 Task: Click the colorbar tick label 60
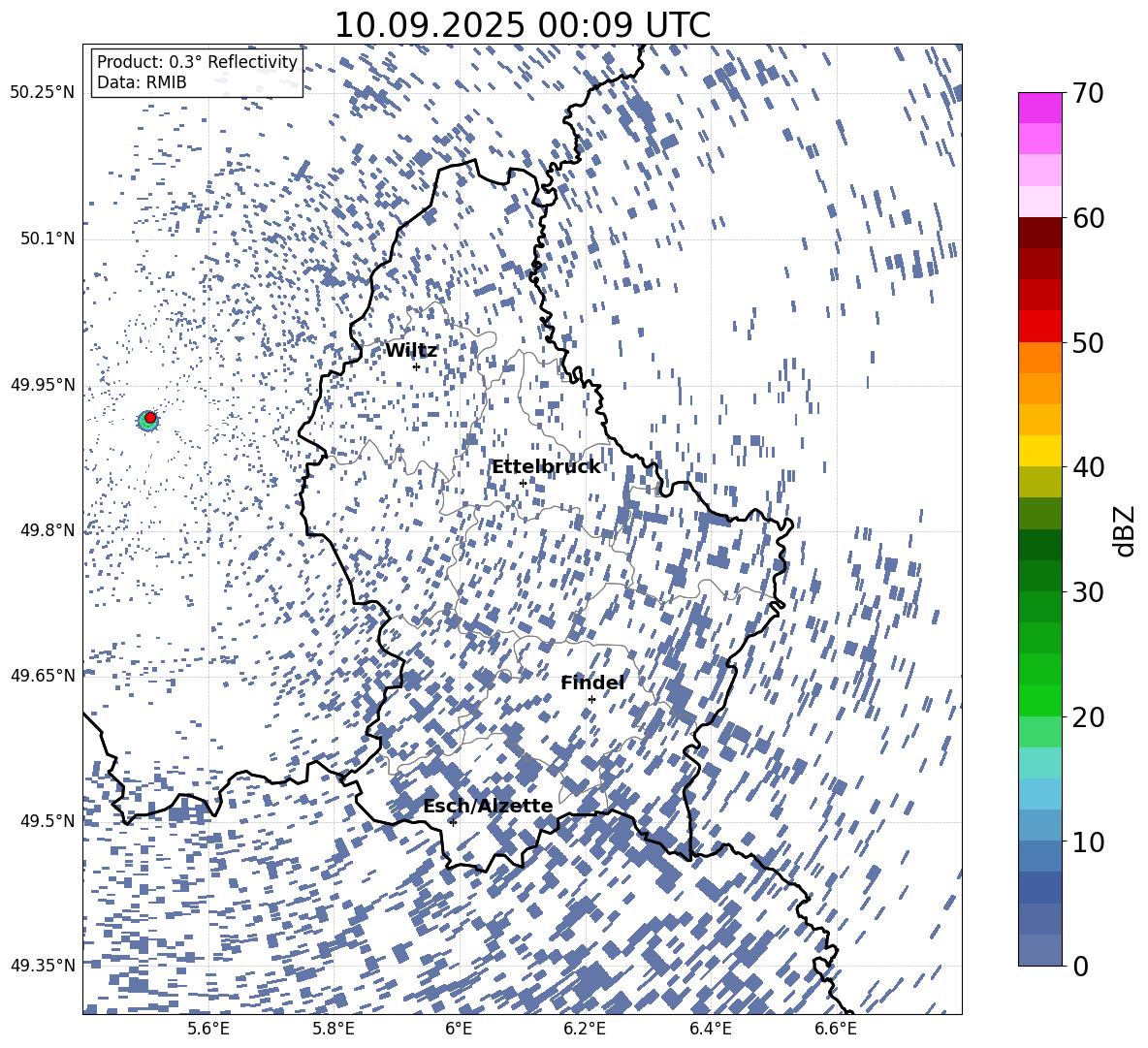[x=1088, y=218]
